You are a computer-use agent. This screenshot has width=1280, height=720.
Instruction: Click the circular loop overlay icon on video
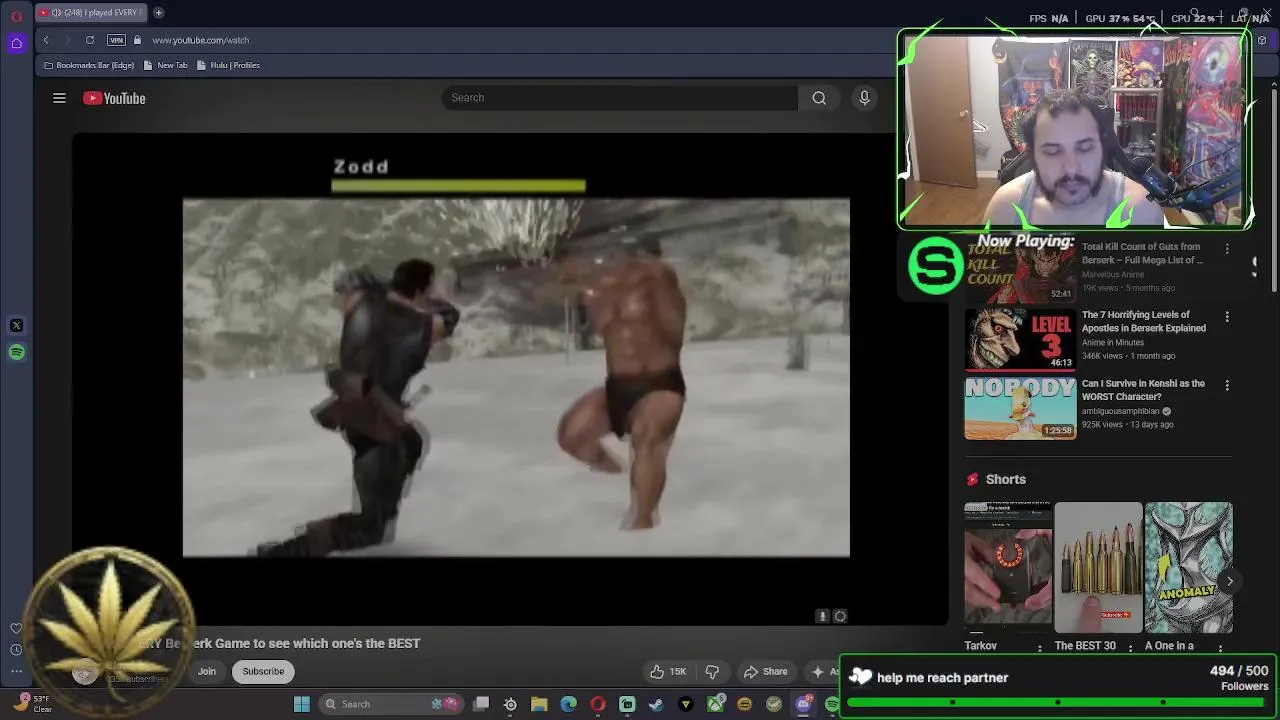840,616
